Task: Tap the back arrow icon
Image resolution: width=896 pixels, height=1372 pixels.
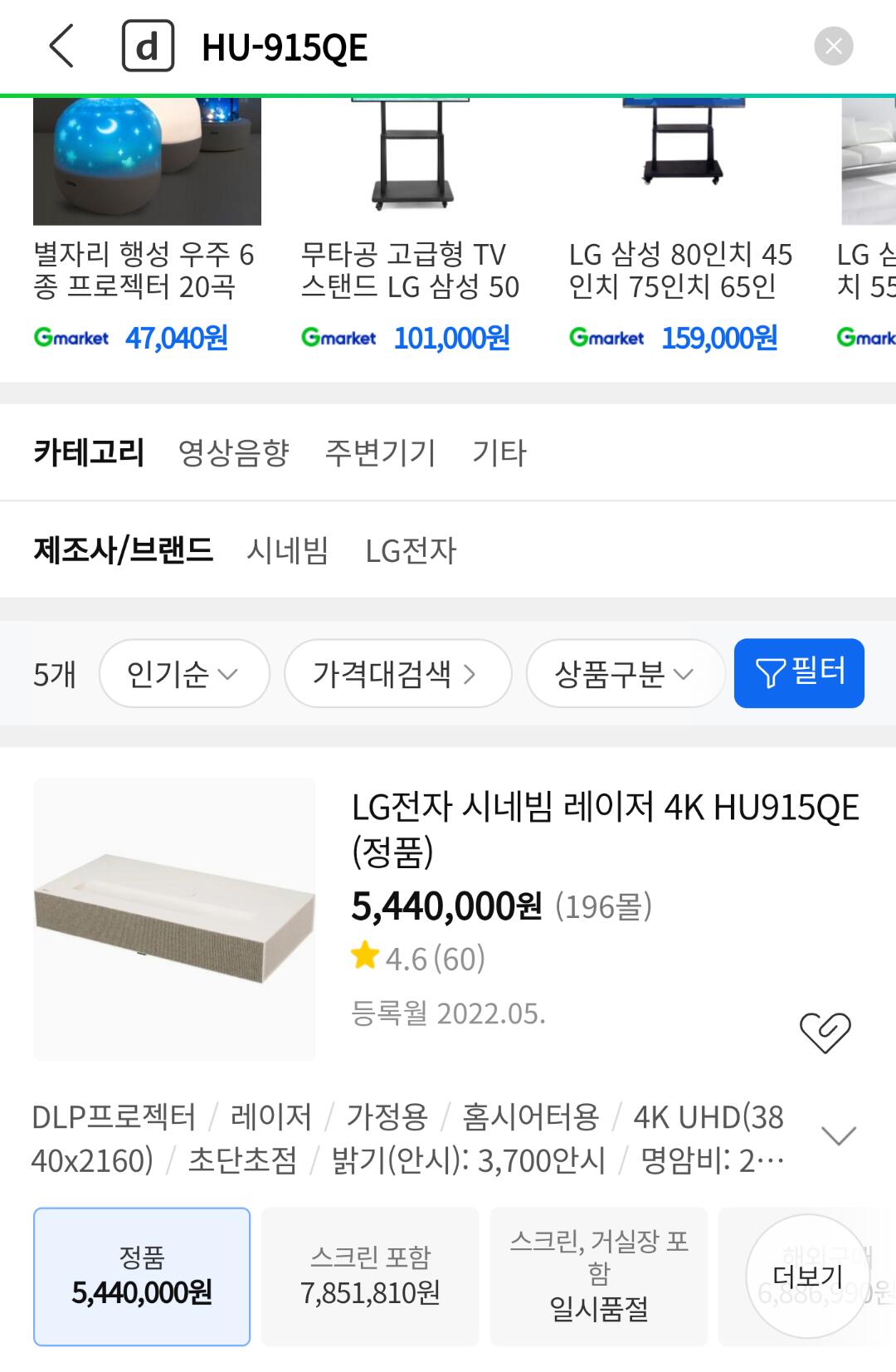Action: point(62,46)
